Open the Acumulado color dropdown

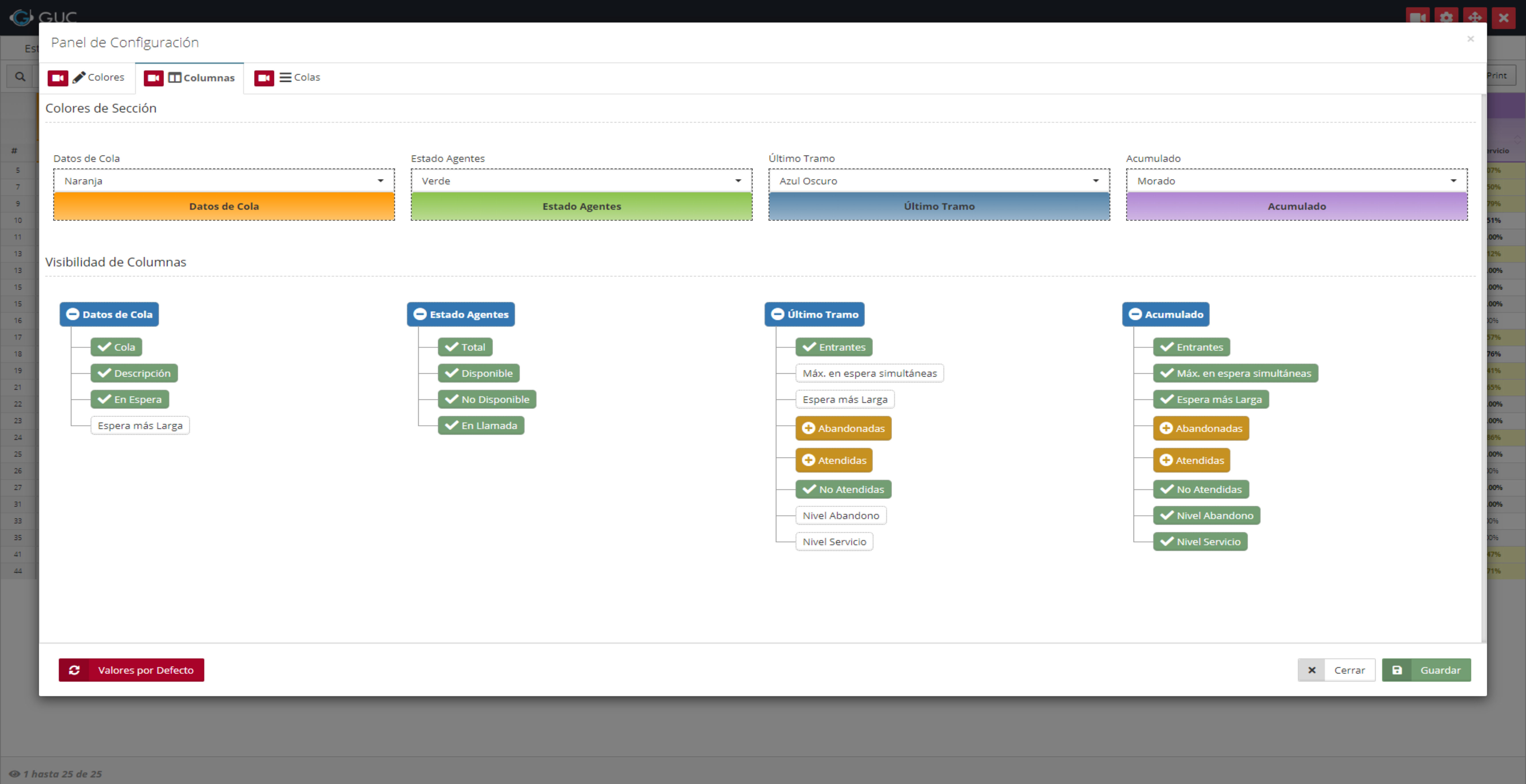[1297, 181]
